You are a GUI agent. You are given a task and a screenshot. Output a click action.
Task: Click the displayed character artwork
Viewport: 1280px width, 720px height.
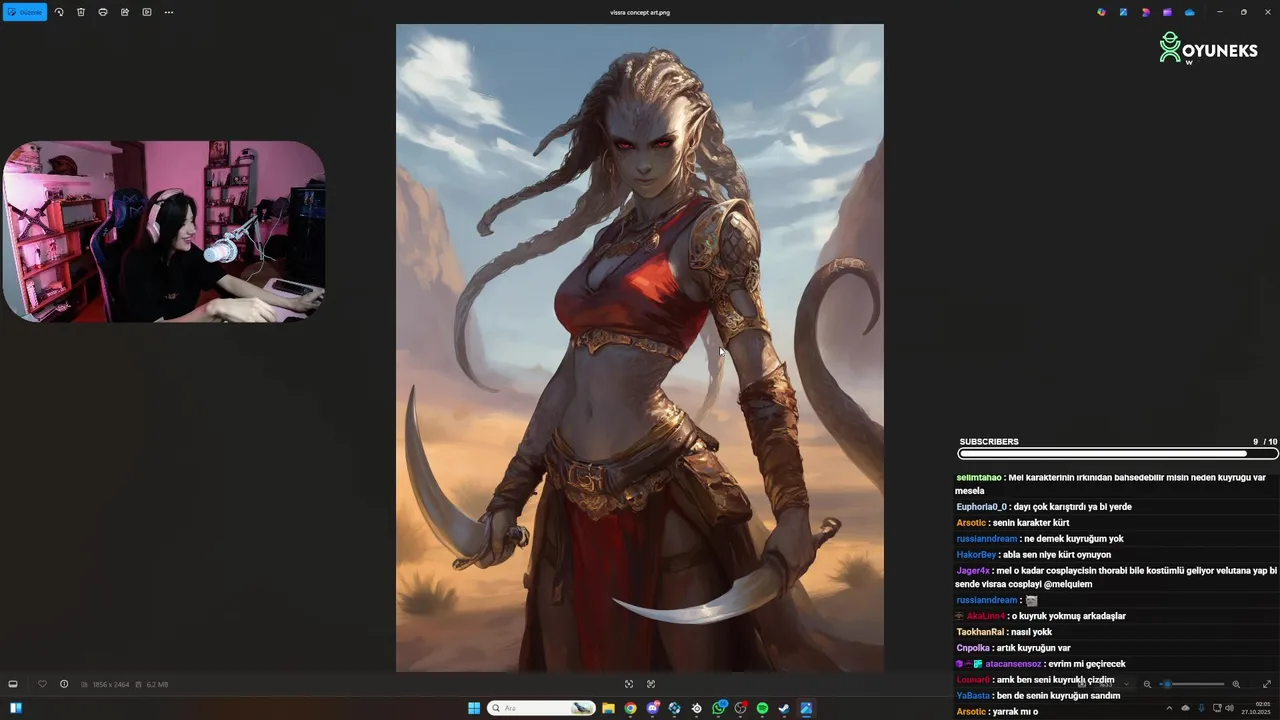pos(640,348)
